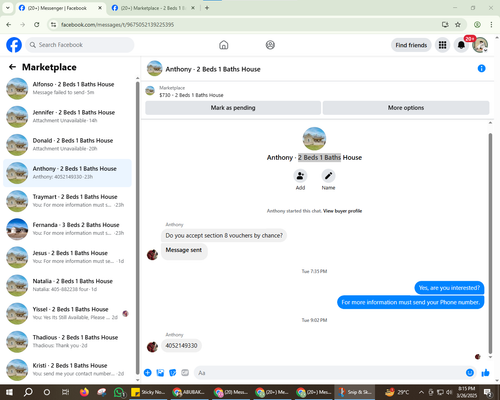Open WhatsApp from the taskbar

(119, 392)
